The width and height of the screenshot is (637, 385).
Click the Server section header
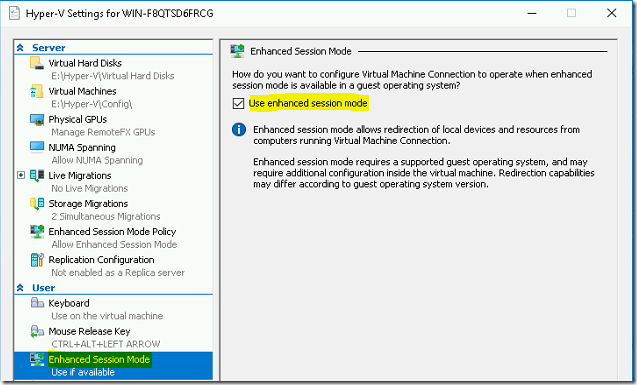pyautogui.click(x=48, y=48)
